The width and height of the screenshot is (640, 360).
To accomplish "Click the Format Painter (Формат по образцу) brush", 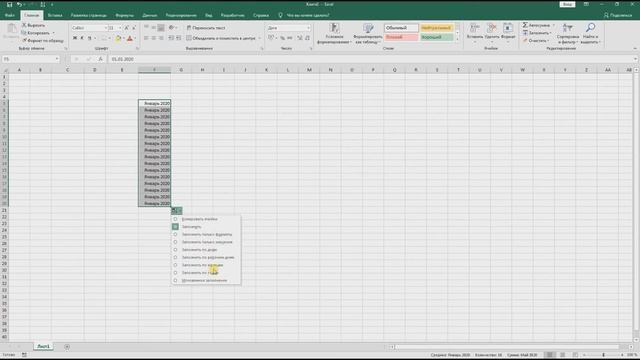I will point(24,40).
